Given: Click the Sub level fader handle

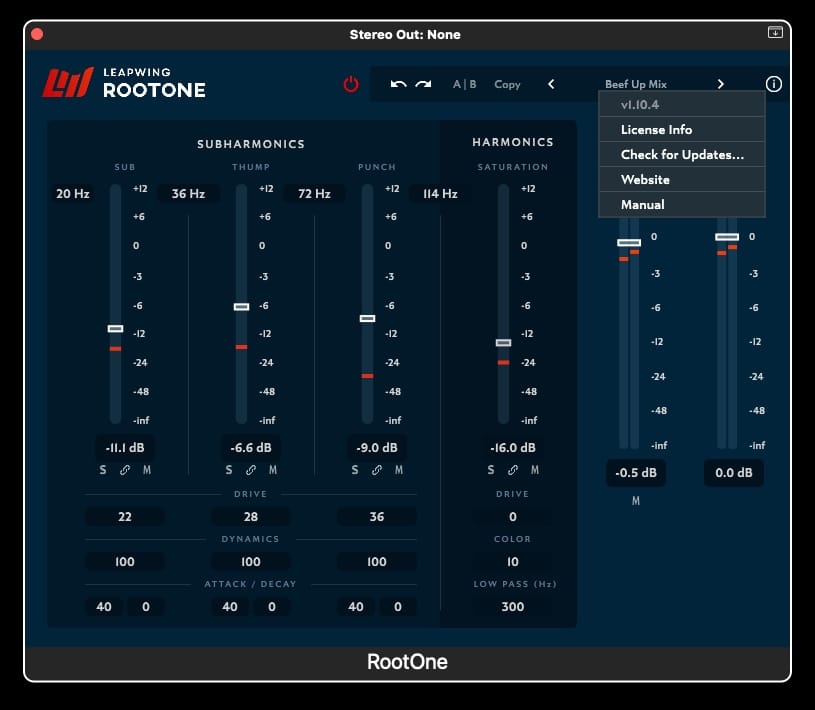Looking at the screenshot, I should (115, 328).
